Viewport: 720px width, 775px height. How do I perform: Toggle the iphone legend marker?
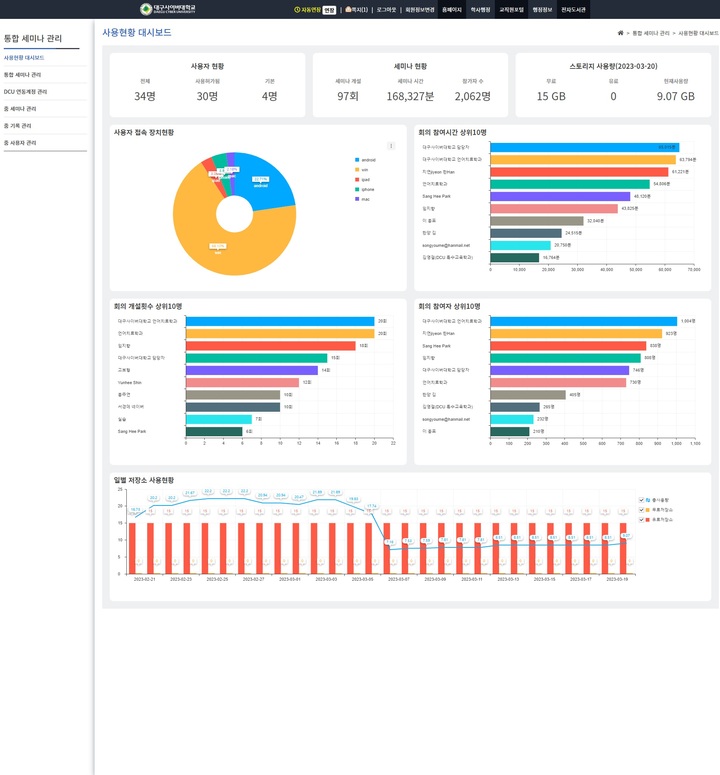[x=356, y=189]
